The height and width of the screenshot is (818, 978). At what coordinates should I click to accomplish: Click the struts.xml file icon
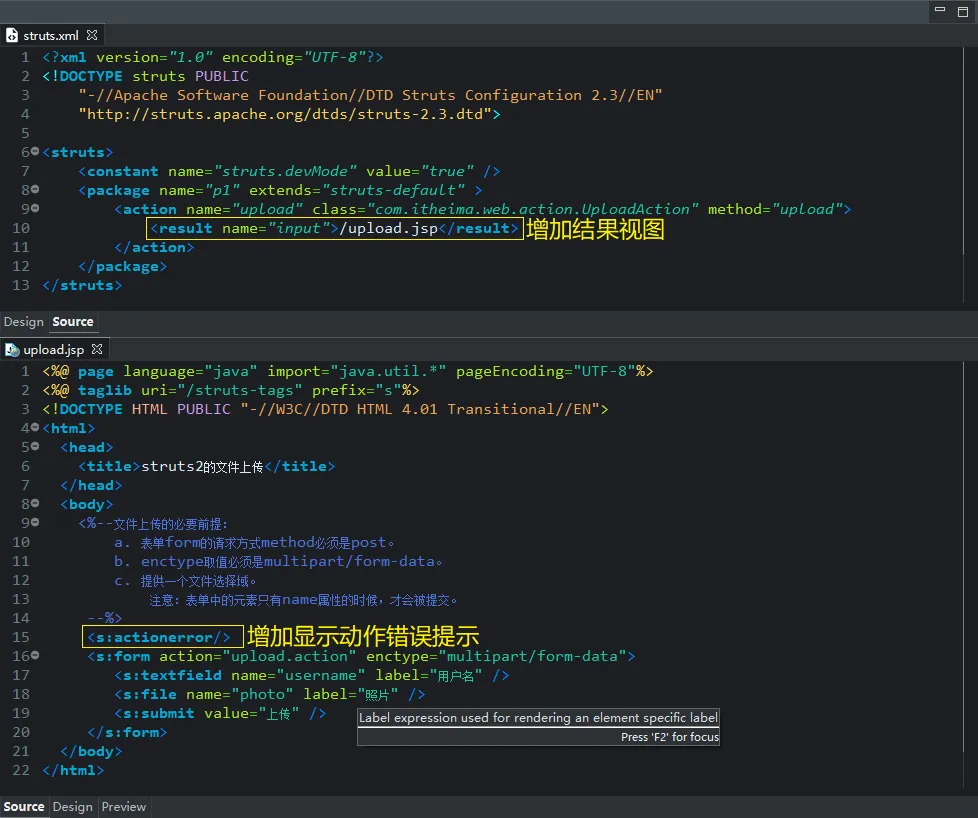point(12,35)
